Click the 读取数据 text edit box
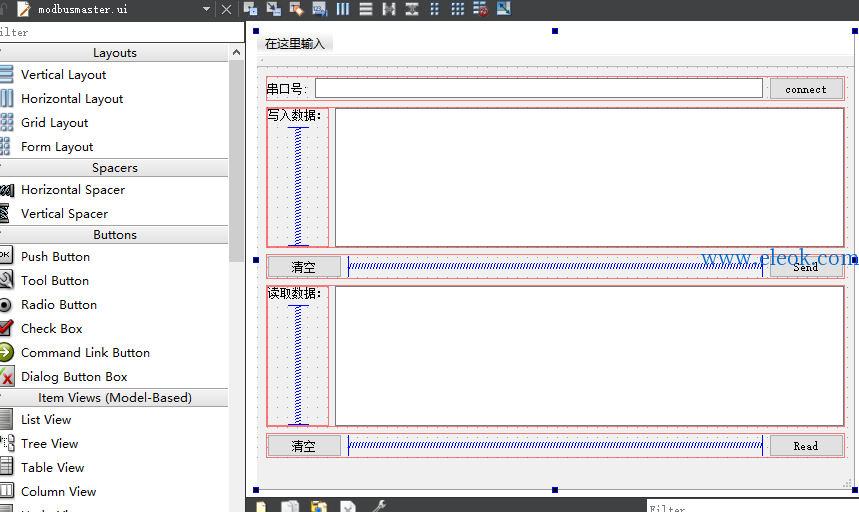Screen dimensions: 859x512 [x=589, y=356]
